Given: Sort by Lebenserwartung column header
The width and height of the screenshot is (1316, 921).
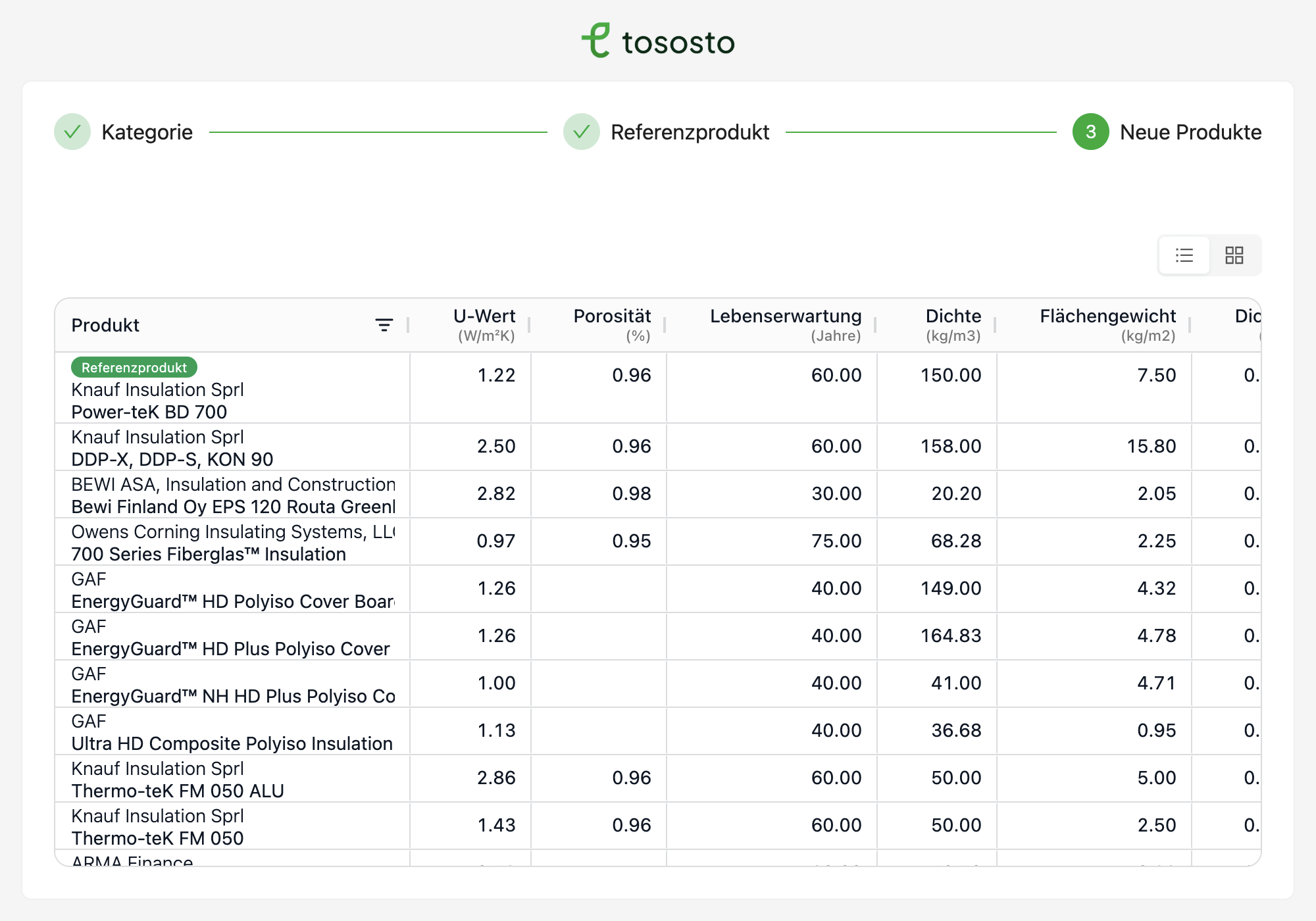Looking at the screenshot, I should (x=786, y=316).
